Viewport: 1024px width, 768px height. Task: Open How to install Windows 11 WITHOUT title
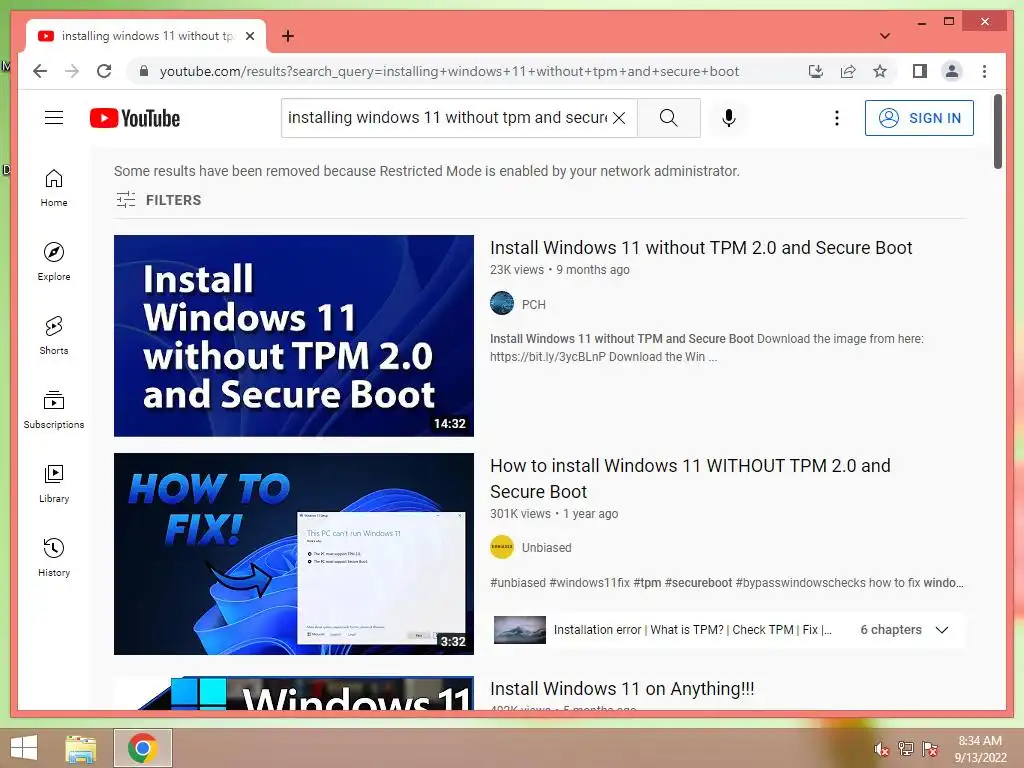[x=690, y=478]
